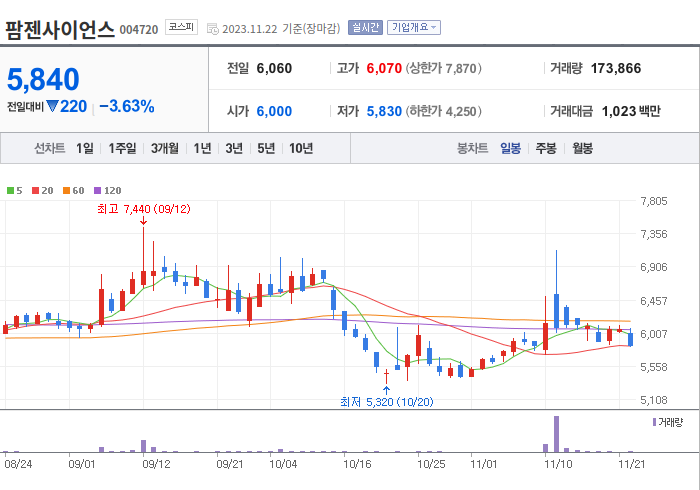This screenshot has height=490, width=700.
Task: Click the 상한가 7,870 text
Action: click(x=443, y=68)
